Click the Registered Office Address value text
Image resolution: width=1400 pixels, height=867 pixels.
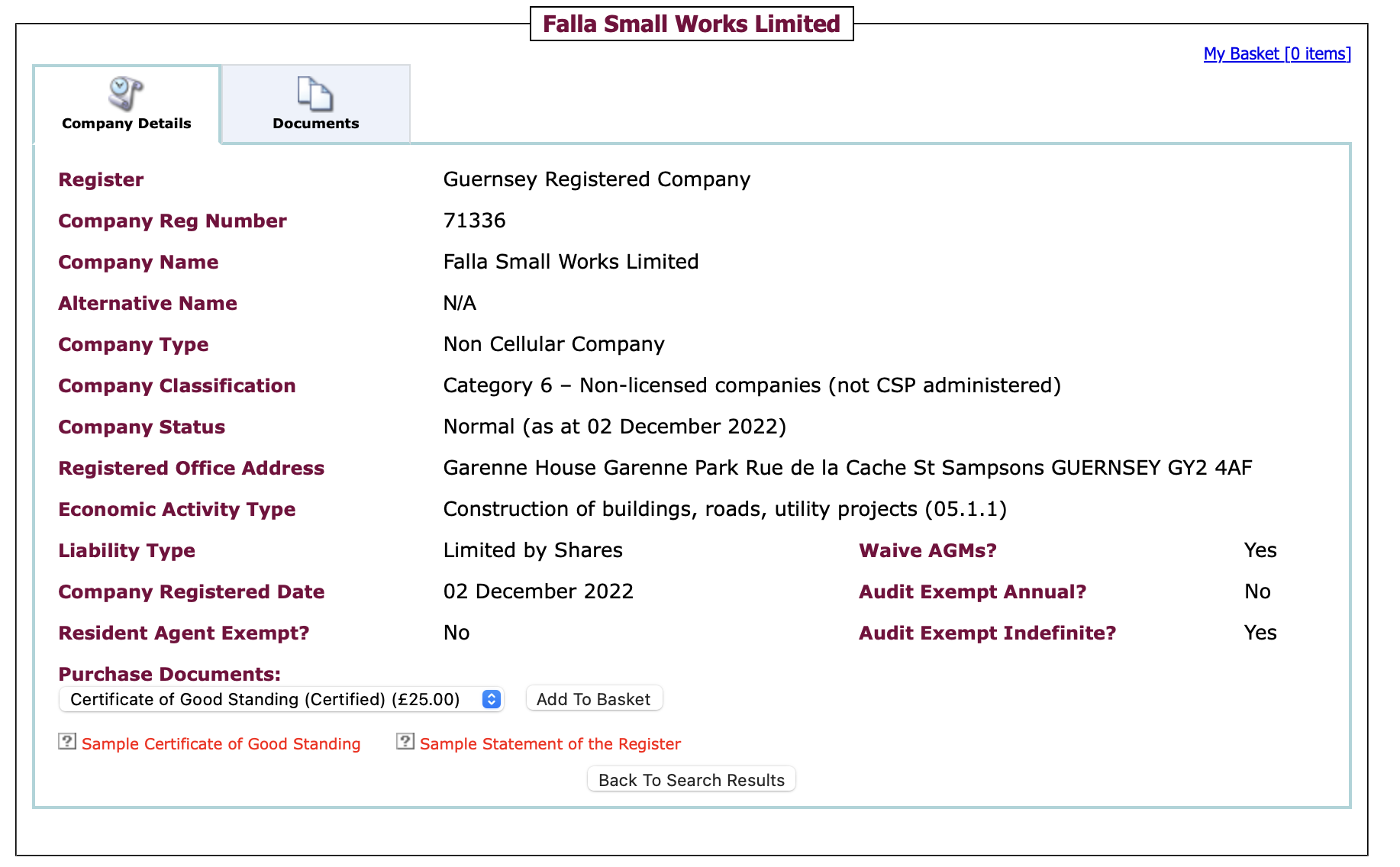click(x=848, y=468)
